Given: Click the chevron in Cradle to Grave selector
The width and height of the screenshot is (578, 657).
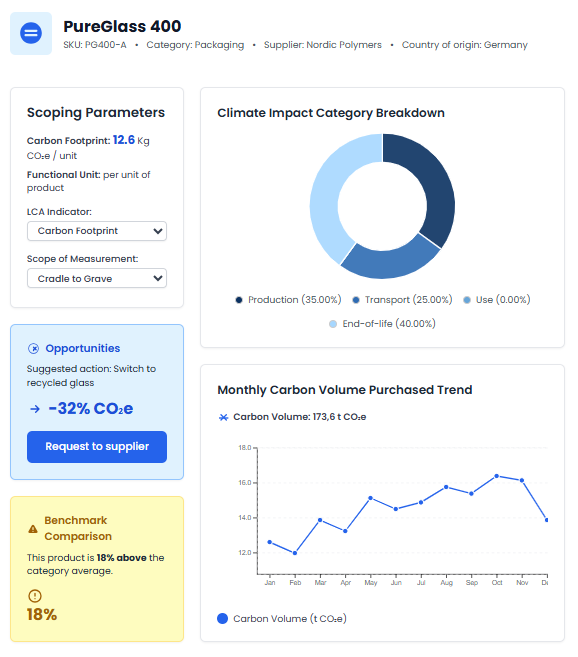Looking at the screenshot, I should (158, 278).
